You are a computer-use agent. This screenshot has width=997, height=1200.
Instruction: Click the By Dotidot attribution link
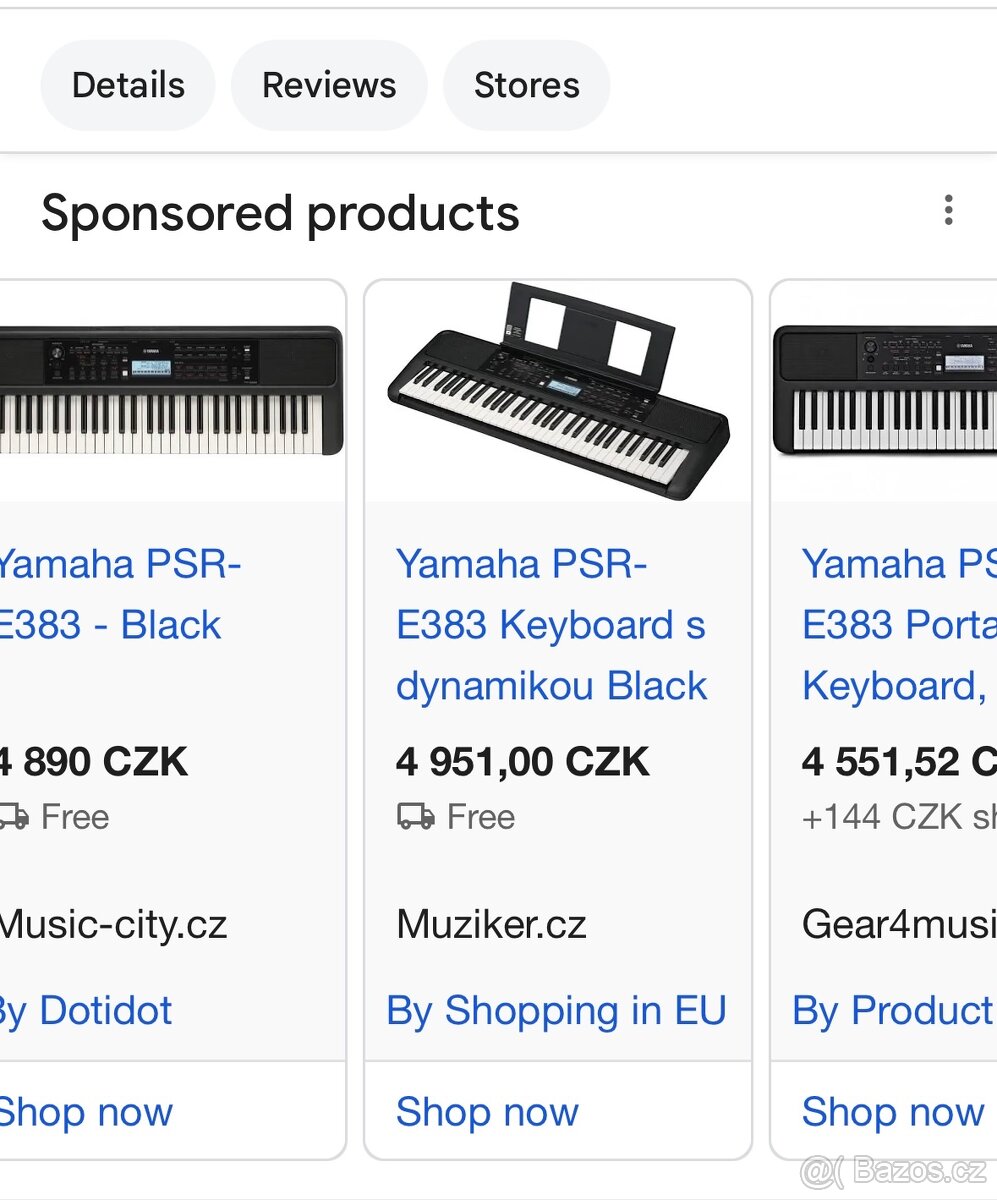point(85,1010)
